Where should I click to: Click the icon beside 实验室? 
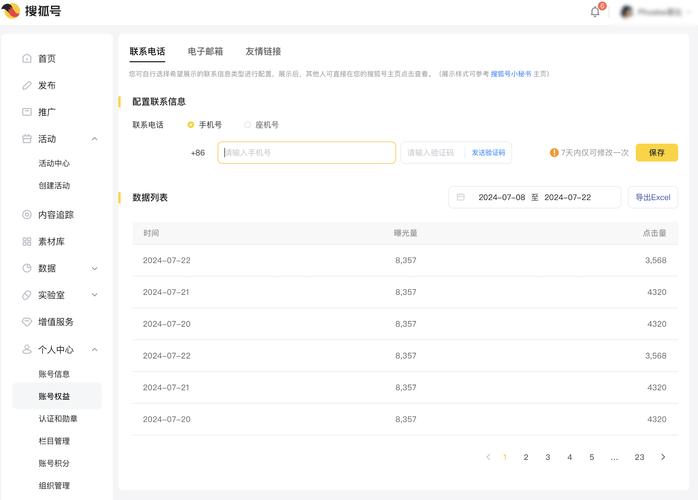[27, 295]
